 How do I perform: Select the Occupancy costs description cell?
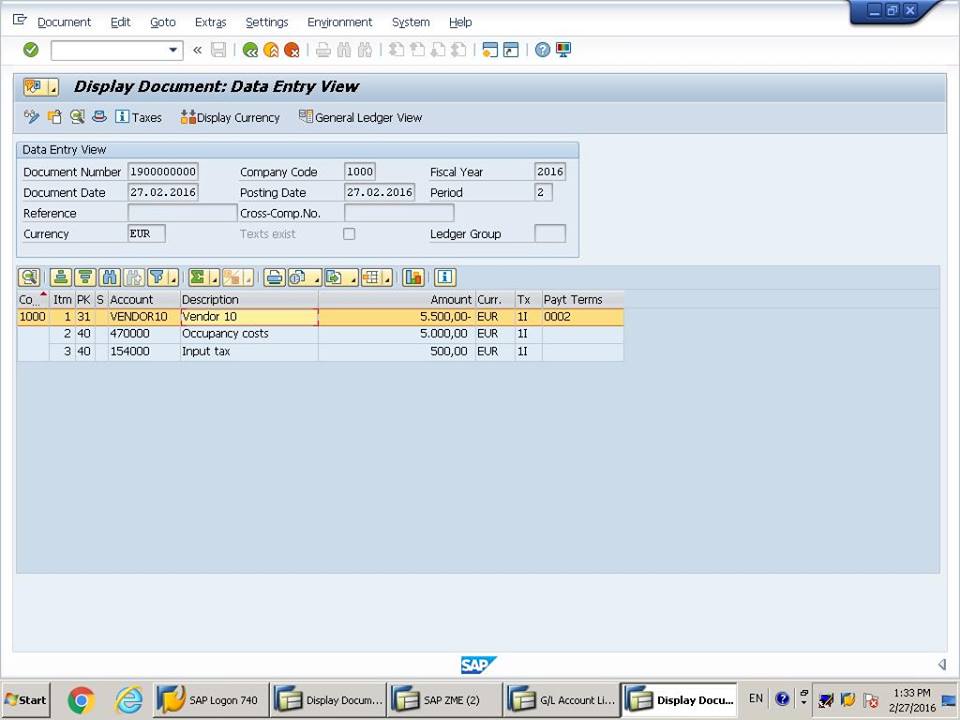point(249,334)
